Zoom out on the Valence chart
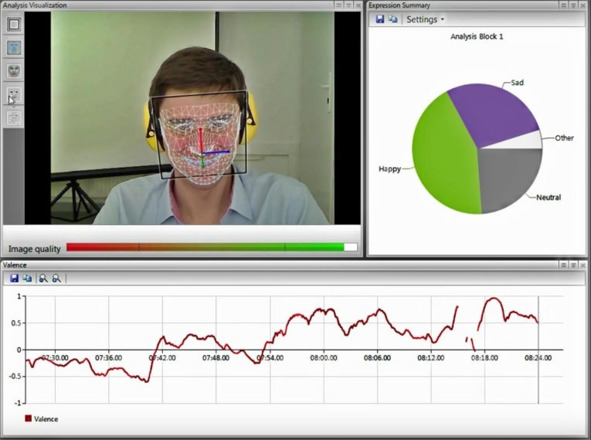Viewport: 591px width, 440px height. click(x=57, y=279)
